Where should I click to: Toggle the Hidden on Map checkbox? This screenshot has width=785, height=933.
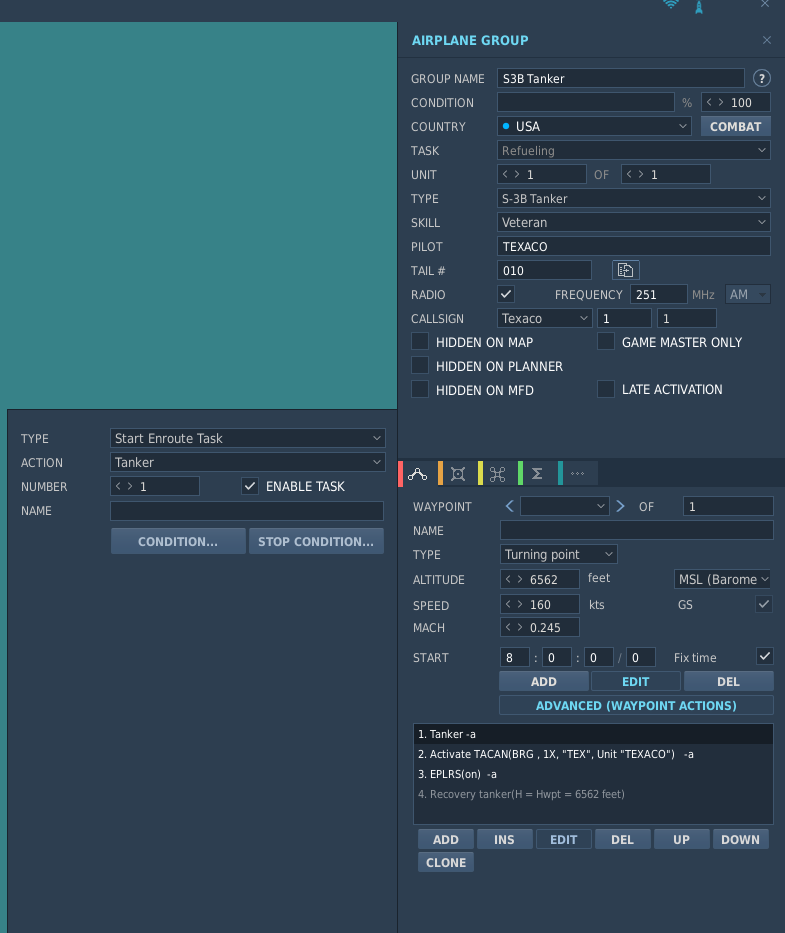[x=420, y=342]
